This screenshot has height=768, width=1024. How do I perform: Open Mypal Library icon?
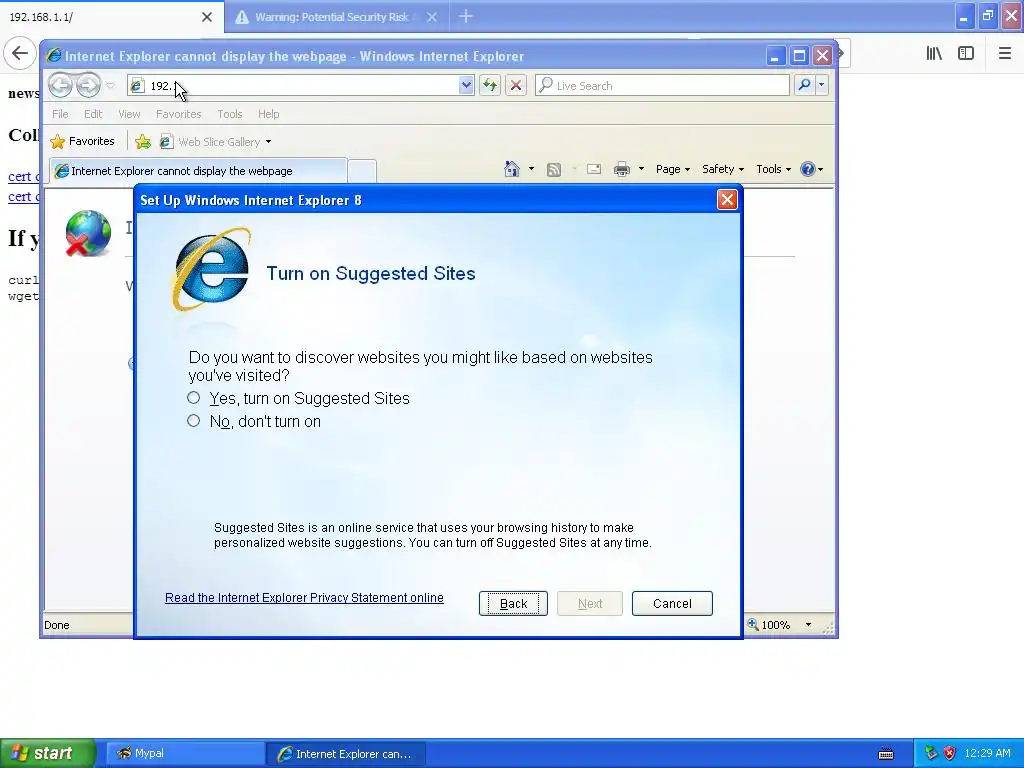(934, 54)
